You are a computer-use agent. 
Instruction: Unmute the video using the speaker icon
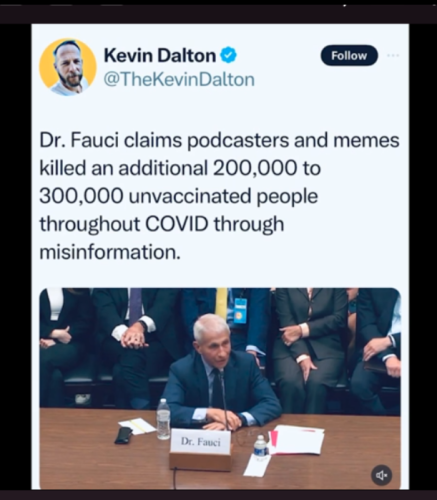point(382,475)
